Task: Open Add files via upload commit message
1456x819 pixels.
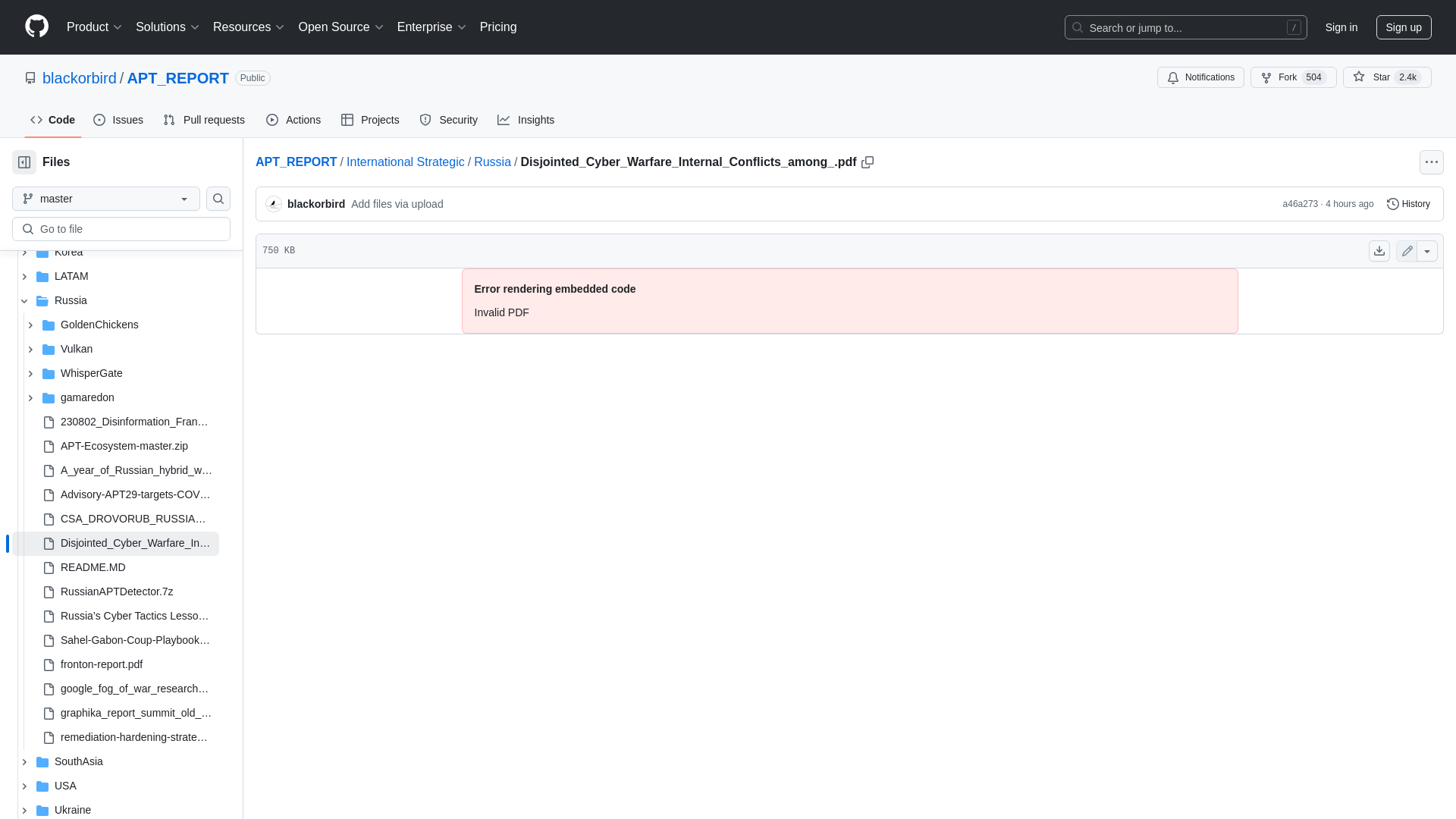Action: [x=397, y=204]
